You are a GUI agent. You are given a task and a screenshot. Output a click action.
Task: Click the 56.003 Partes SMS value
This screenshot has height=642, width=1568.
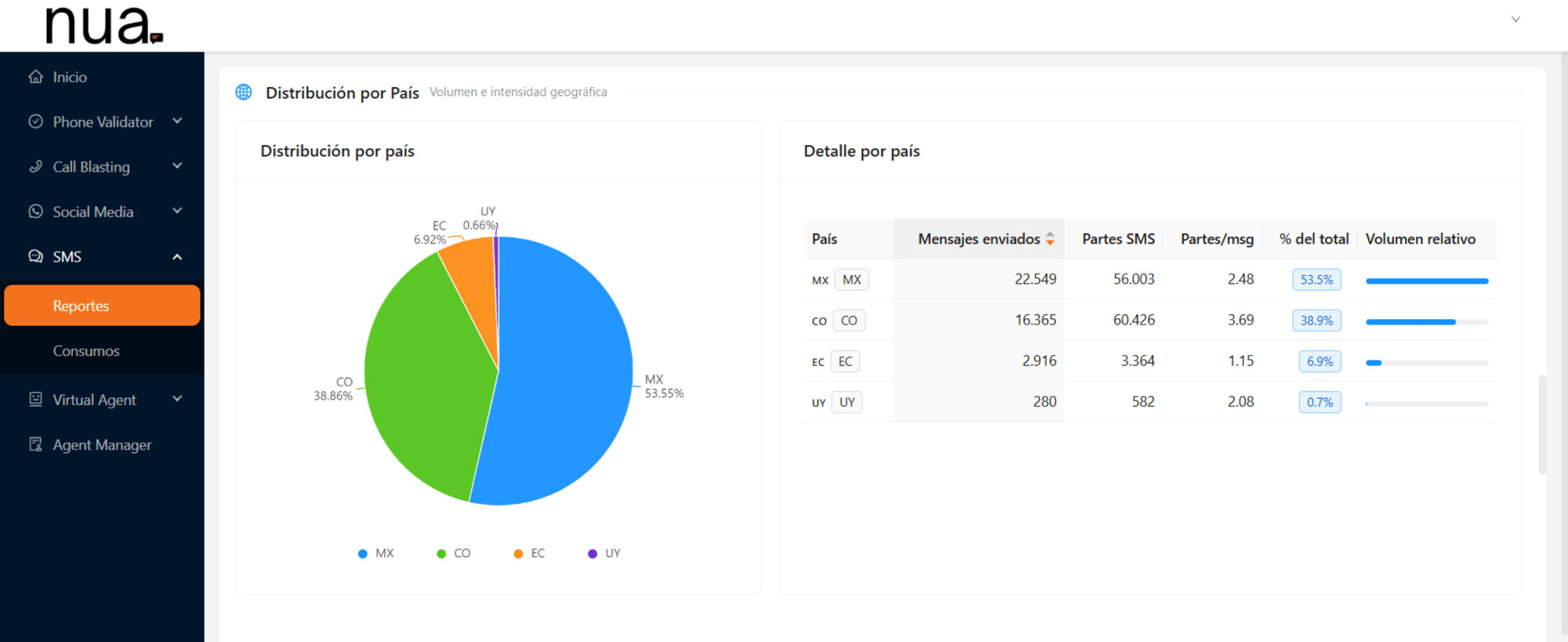1134,279
